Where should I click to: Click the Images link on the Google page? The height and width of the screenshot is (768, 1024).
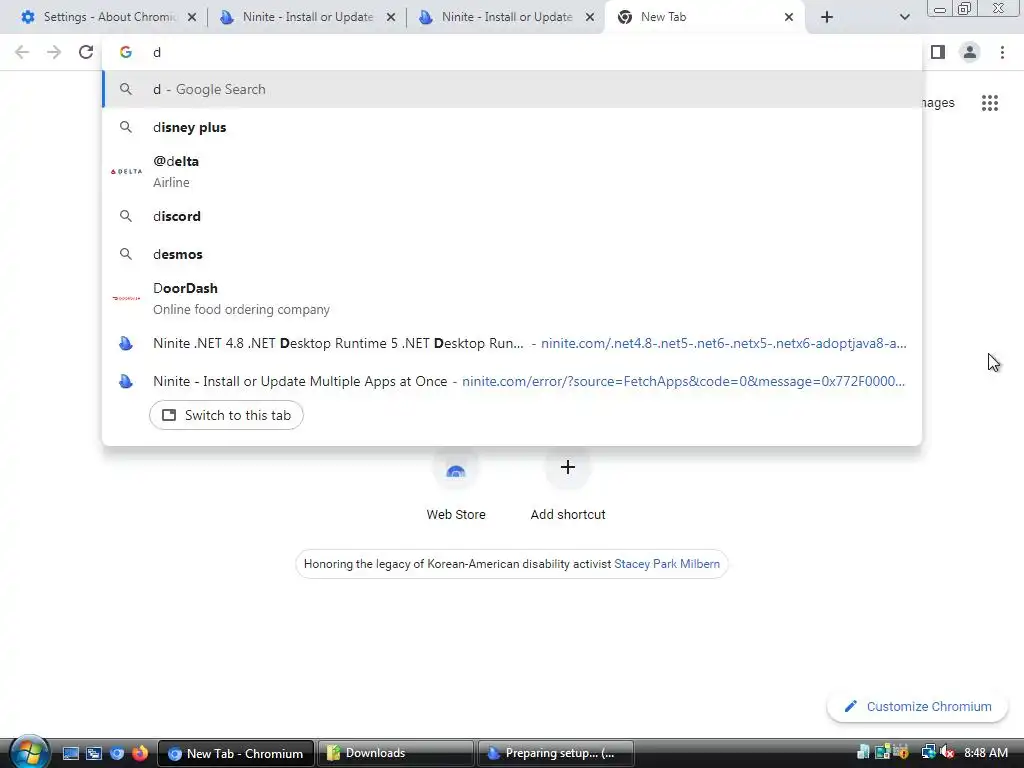(x=939, y=103)
